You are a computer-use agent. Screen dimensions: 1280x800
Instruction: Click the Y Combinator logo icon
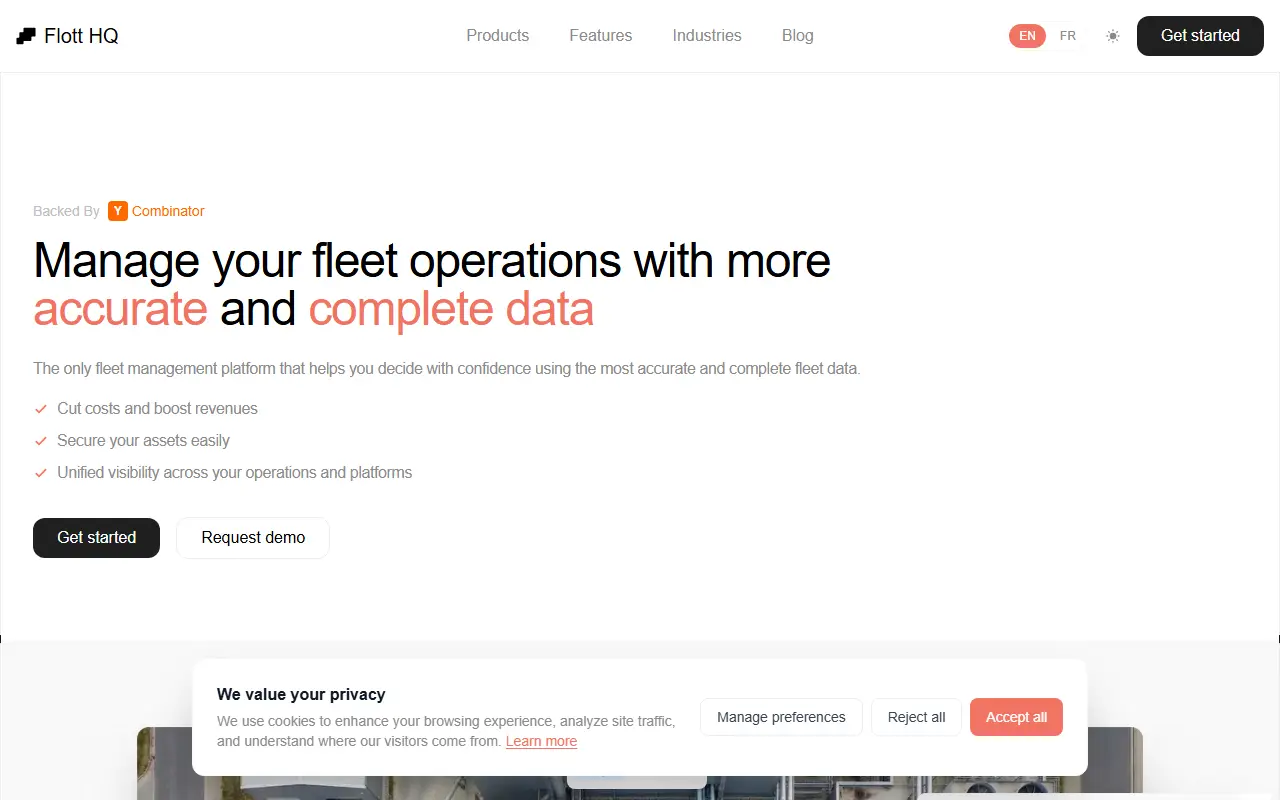coord(118,211)
